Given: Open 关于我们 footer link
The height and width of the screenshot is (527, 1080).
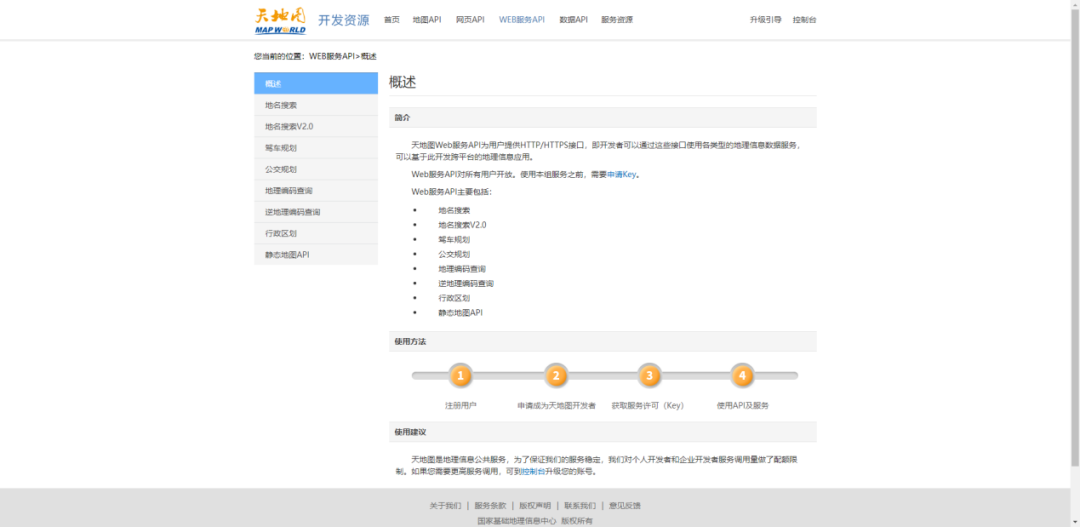Looking at the screenshot, I should pyautogui.click(x=445, y=506).
